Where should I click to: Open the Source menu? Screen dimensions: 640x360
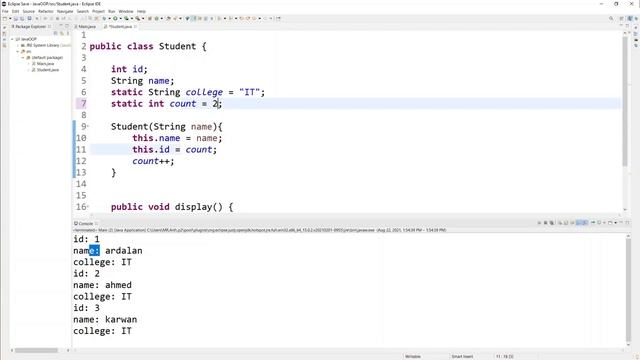29,11
